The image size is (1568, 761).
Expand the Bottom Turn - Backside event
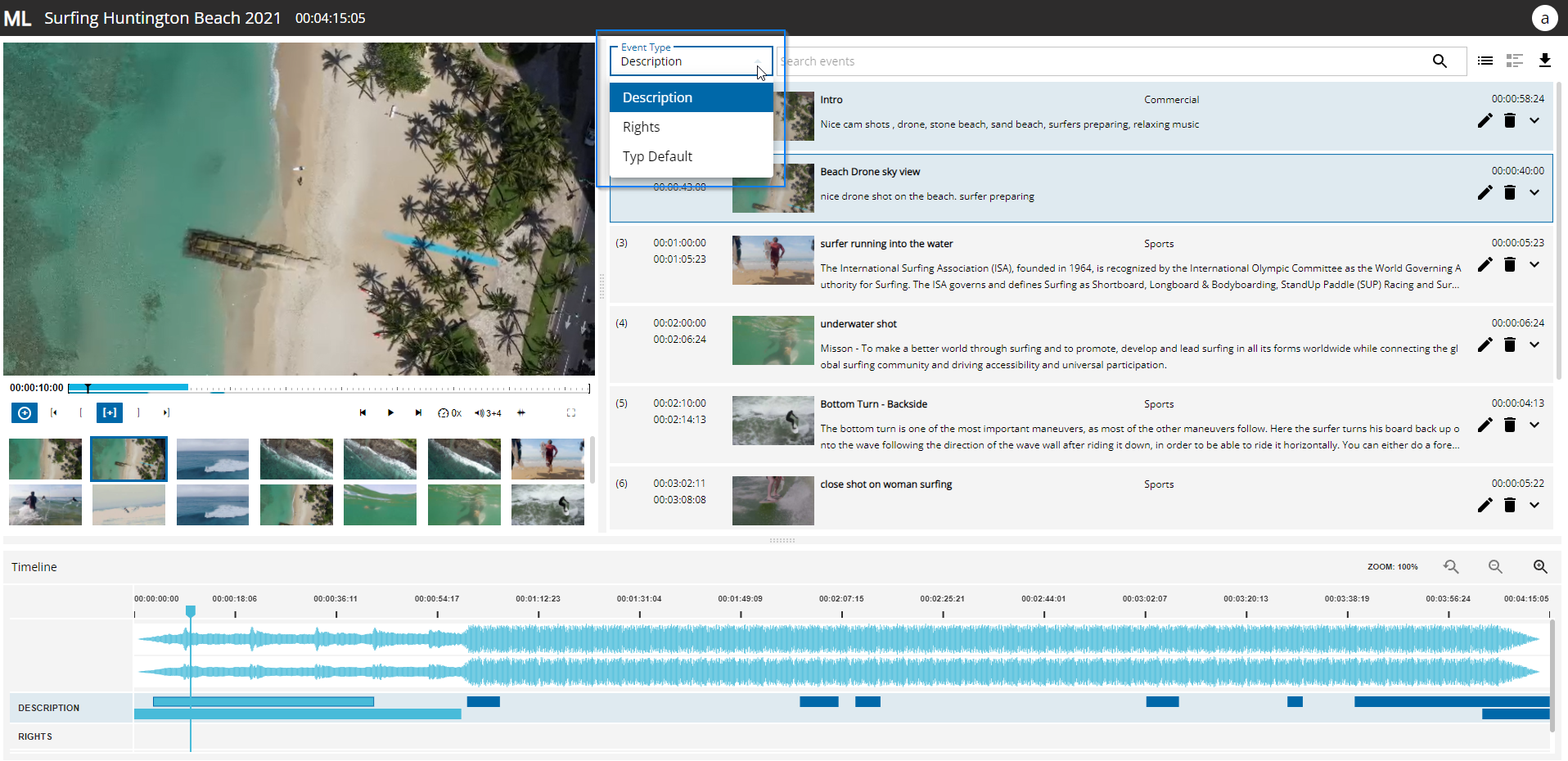[1534, 425]
